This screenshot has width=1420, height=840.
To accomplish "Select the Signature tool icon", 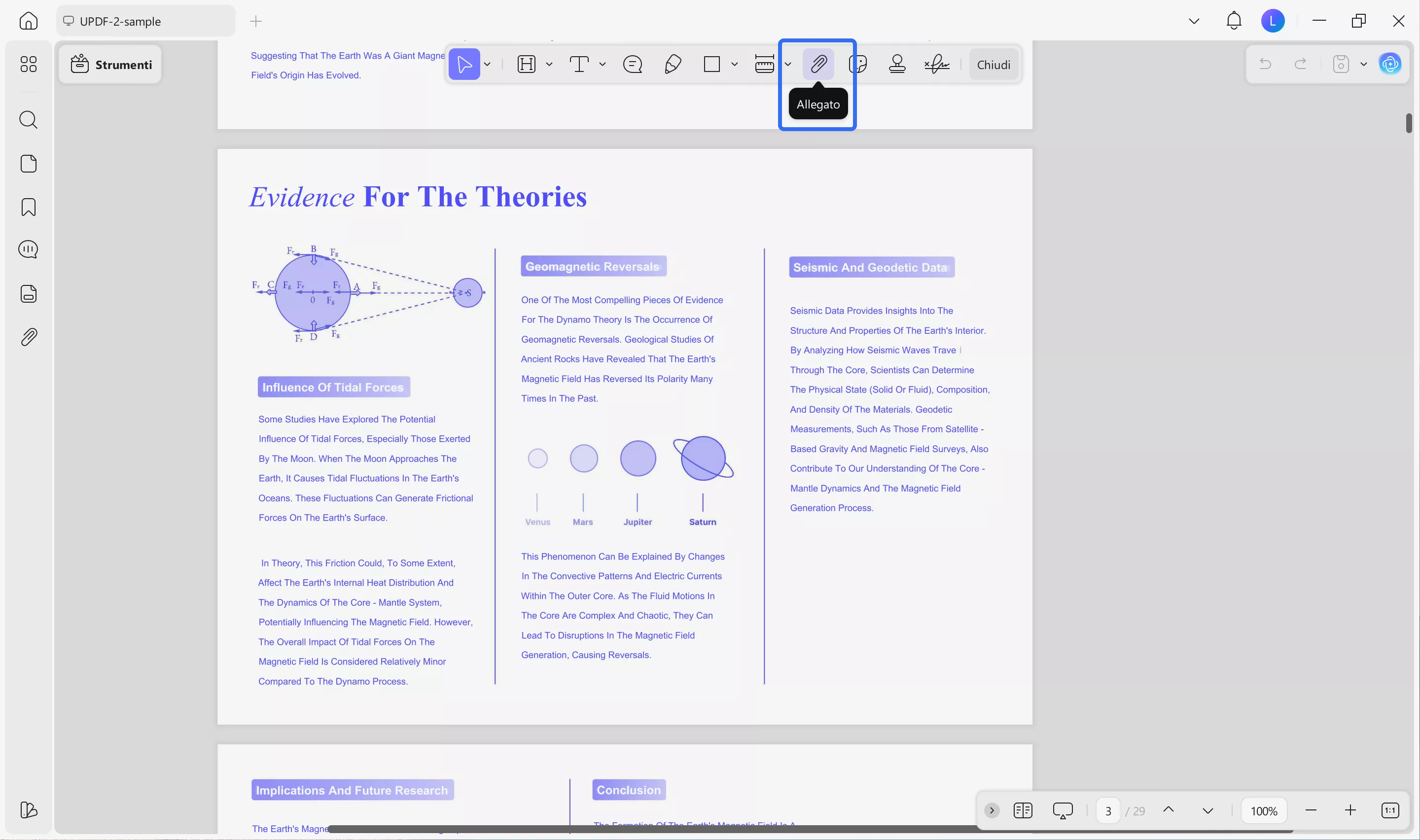I will pos(937,64).
